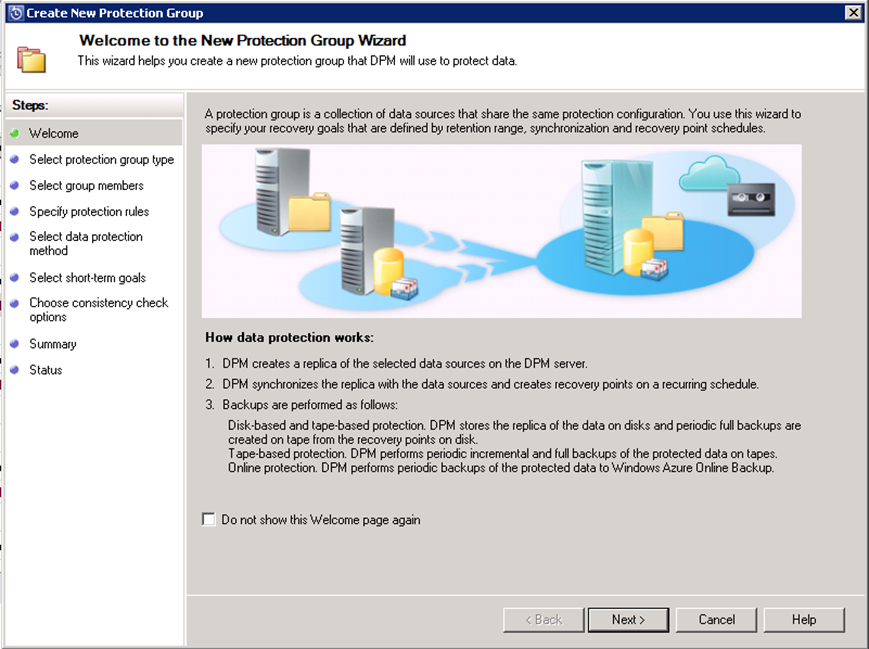Go to Select short-term goals step
Screen dimensions: 869x649
click(88, 278)
